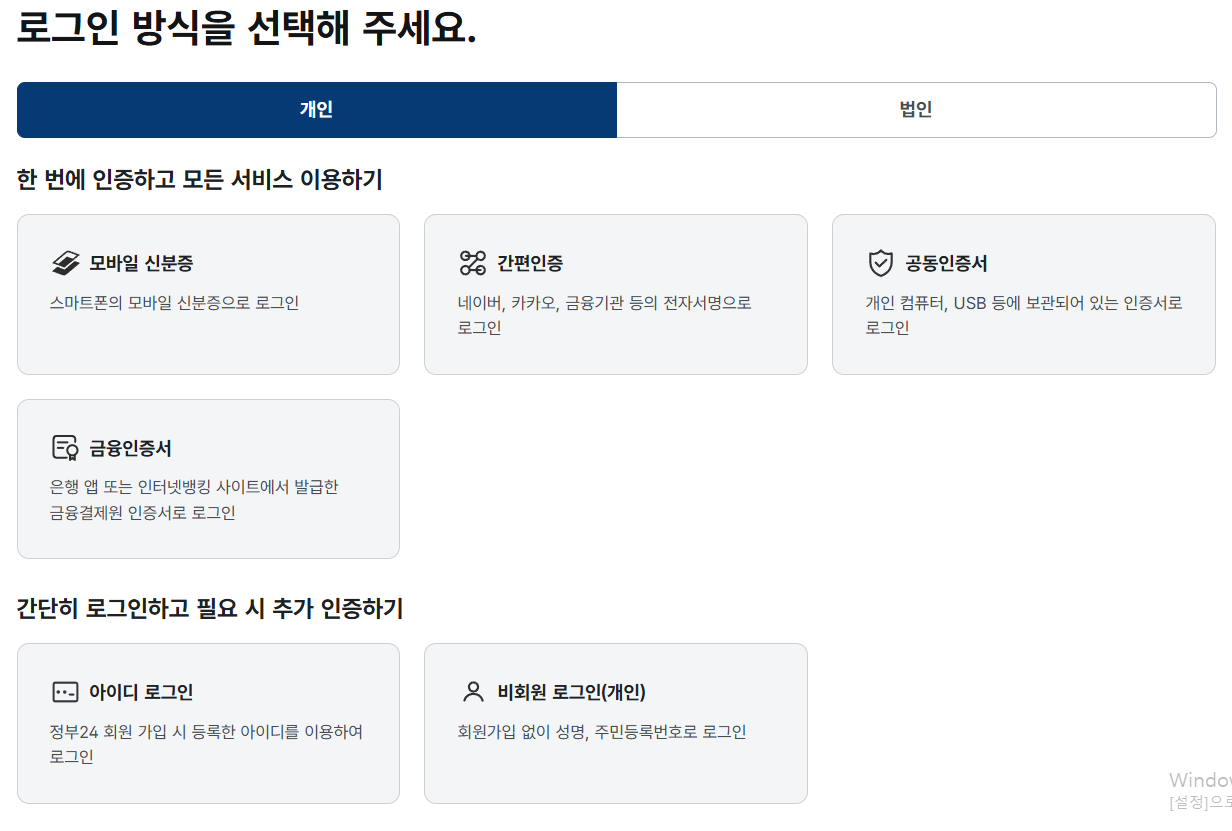The image size is (1232, 831).
Task: Select the 개인 tab
Action: (316, 109)
